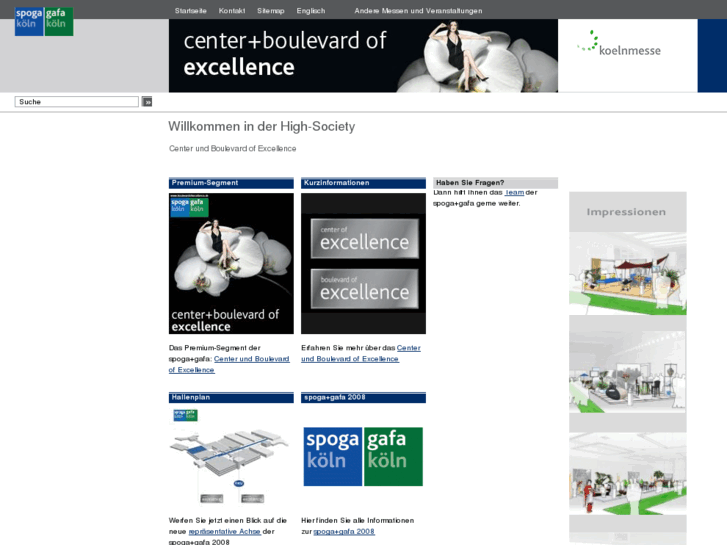This screenshot has width=727, height=545.
Task: Open the Kontakt menu item
Action: (232, 11)
